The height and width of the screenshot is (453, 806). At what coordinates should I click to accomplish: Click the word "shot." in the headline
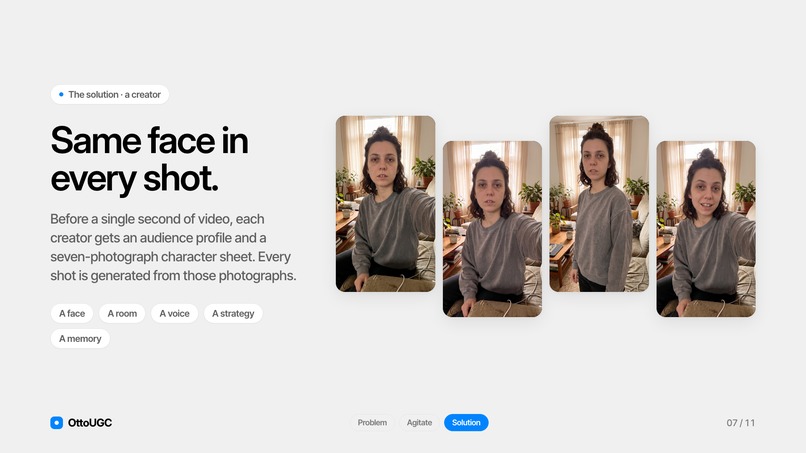pyautogui.click(x=181, y=178)
